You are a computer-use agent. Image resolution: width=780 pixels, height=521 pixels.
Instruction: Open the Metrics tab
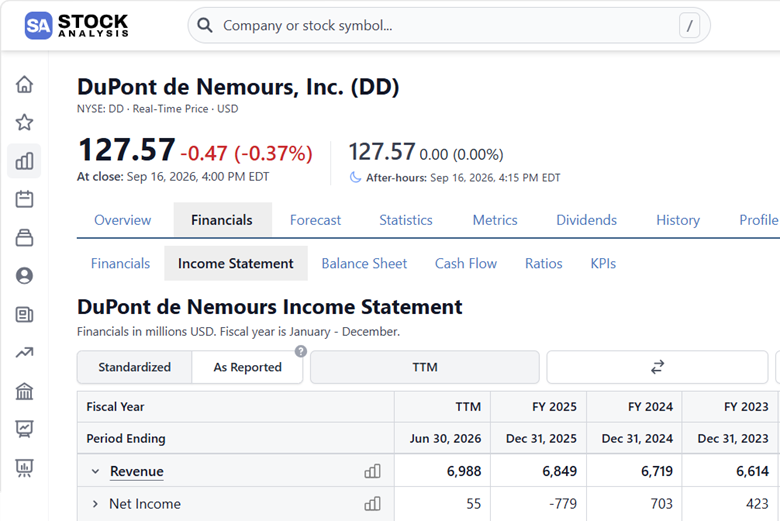(495, 220)
